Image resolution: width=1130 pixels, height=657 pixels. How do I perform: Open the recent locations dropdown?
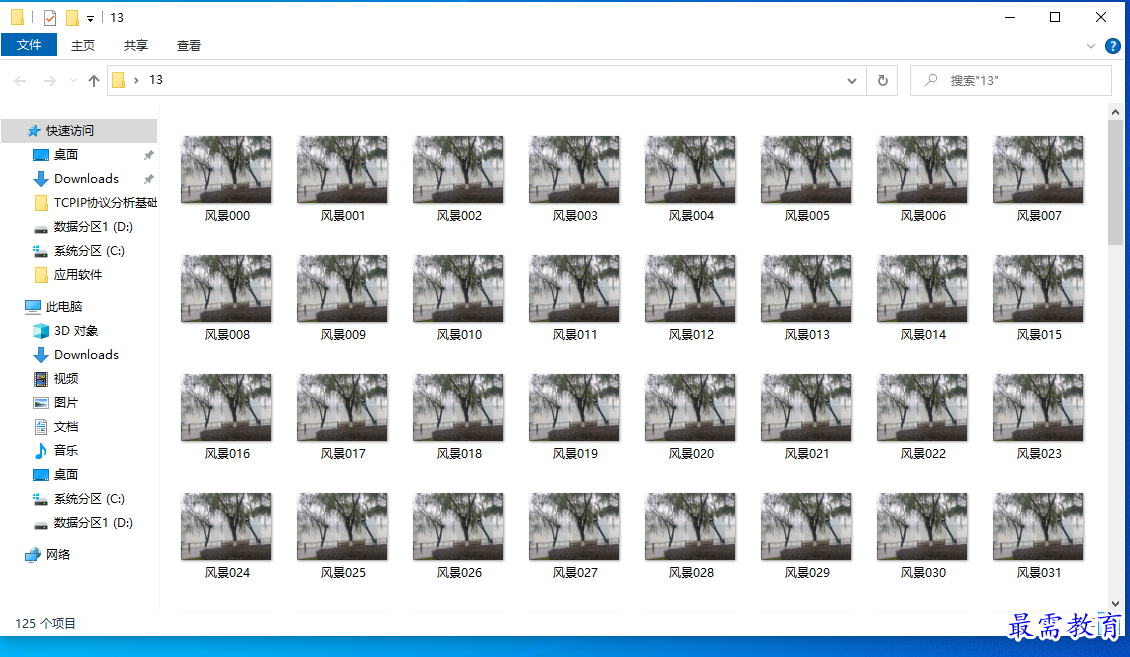[73, 81]
